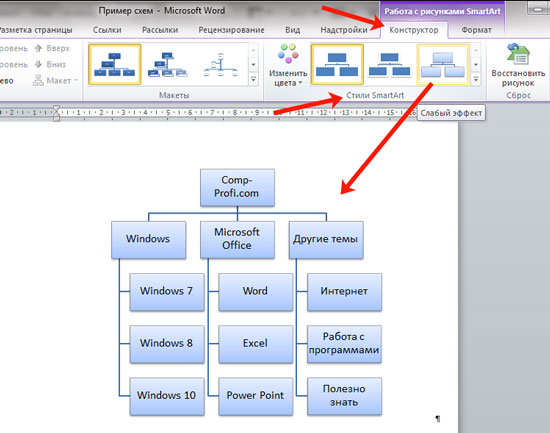
Task: Select the first hierarchy layout thumbnail
Action: tap(115, 64)
